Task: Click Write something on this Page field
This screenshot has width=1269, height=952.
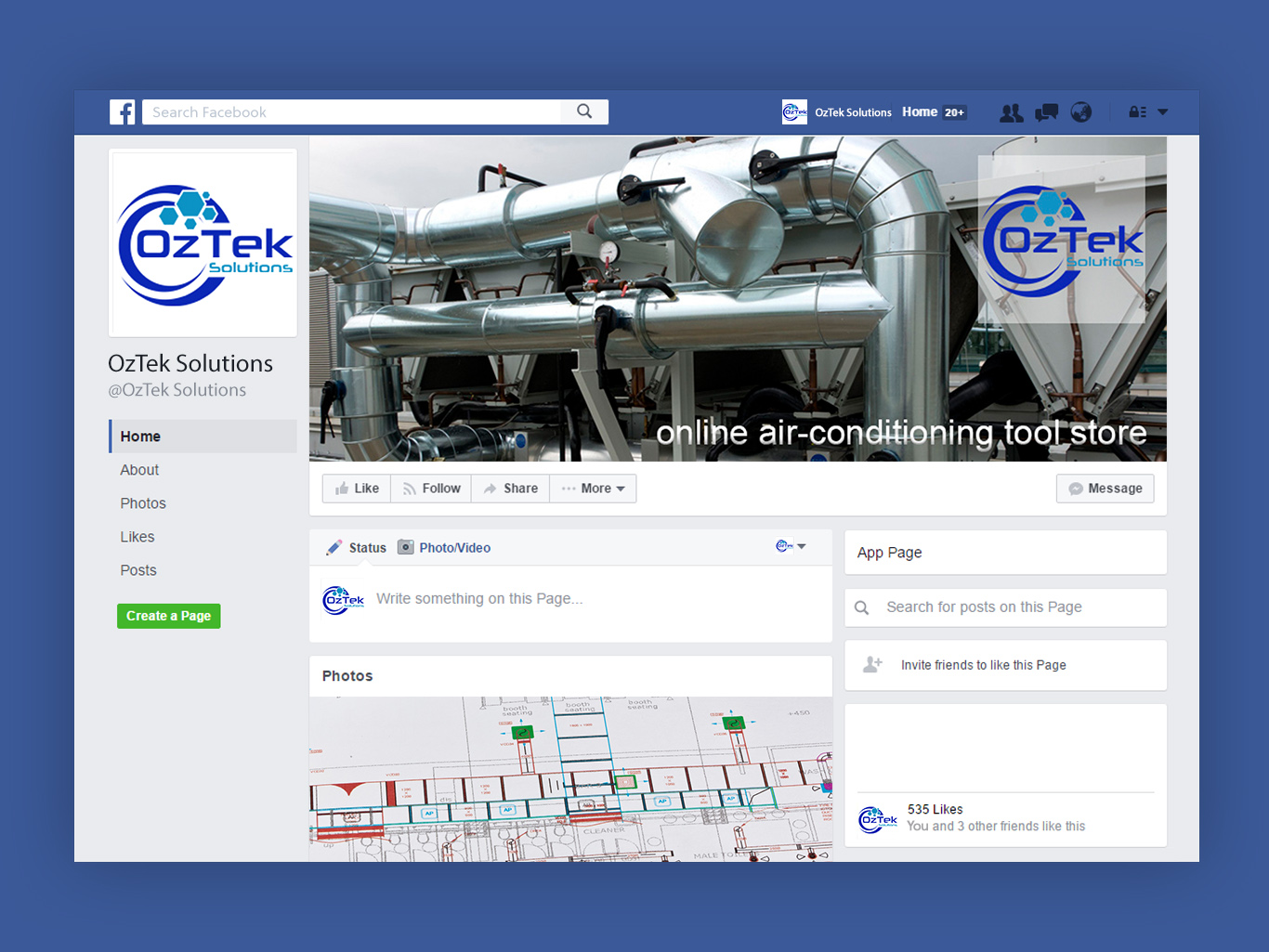Action: tap(479, 599)
